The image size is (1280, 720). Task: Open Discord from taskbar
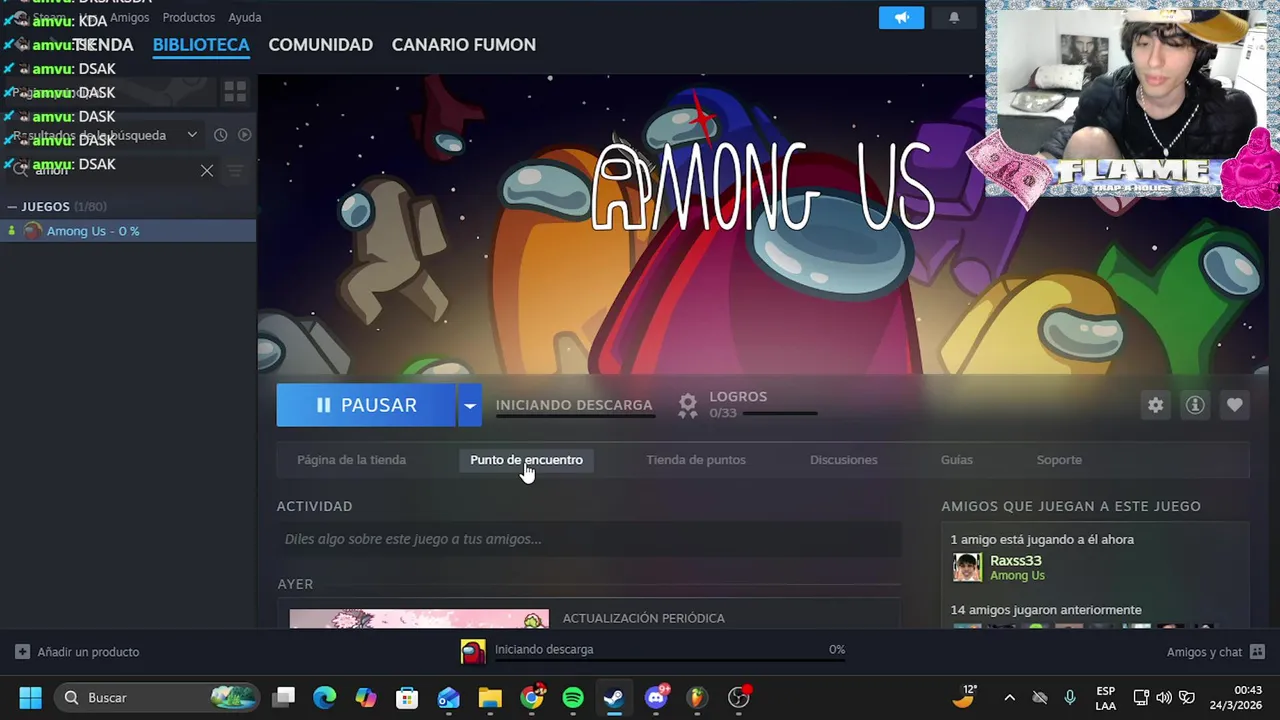(656, 697)
